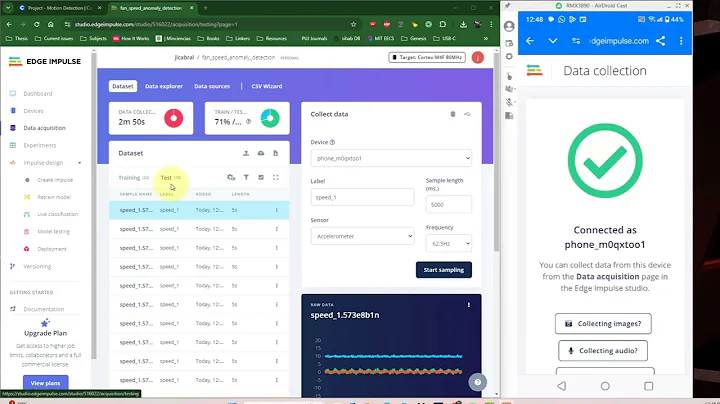Screen dimensions: 720x404
Task: Switch to Project - Motion Detection browser tab
Action: coord(60,8)
